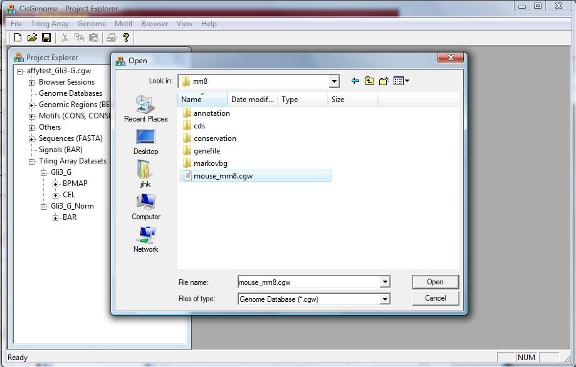Select the annotation folder
The image size is (576, 367).
207,114
